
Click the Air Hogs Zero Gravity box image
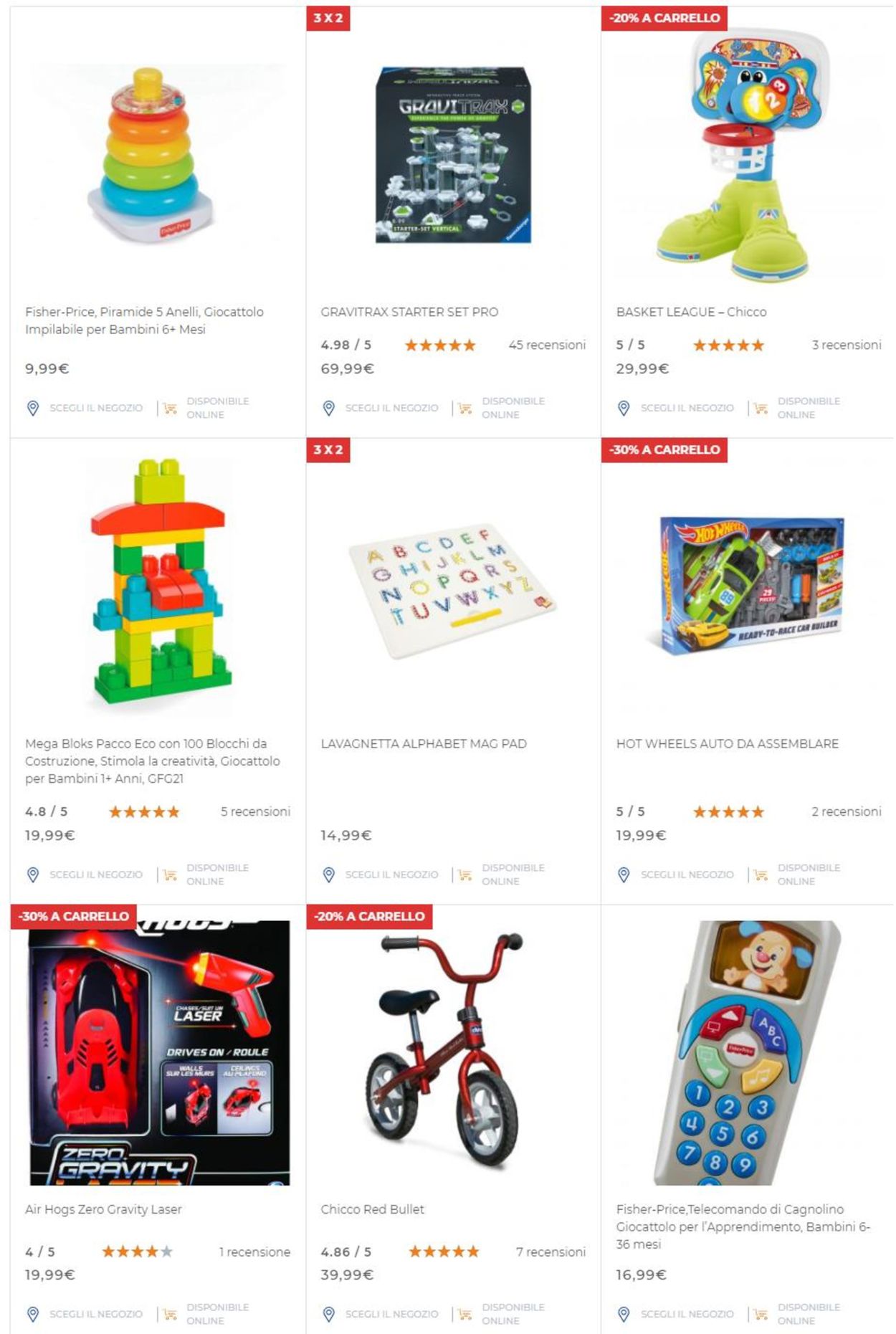(x=160, y=1052)
